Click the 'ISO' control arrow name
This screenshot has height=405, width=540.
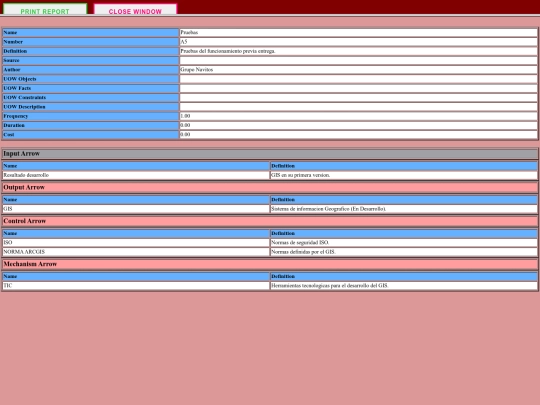click(x=8, y=242)
